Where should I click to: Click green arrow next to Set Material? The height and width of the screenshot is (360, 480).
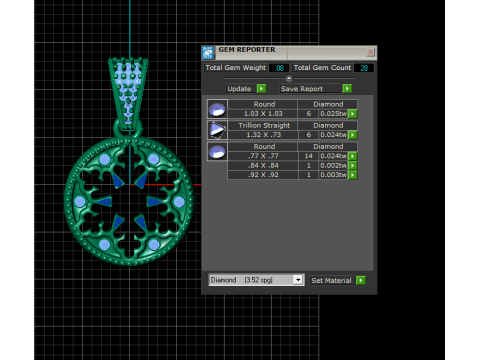(361, 280)
